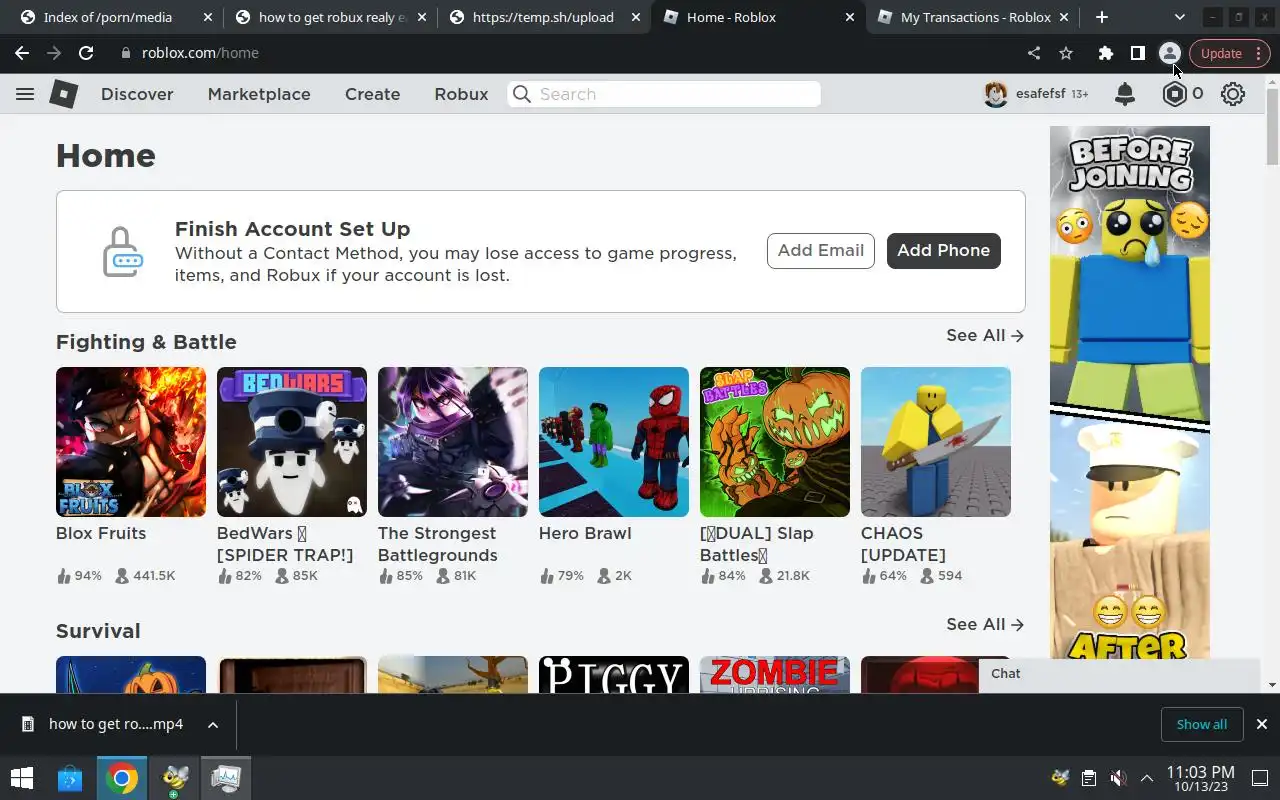Open the Marketplace menu item

click(x=259, y=94)
